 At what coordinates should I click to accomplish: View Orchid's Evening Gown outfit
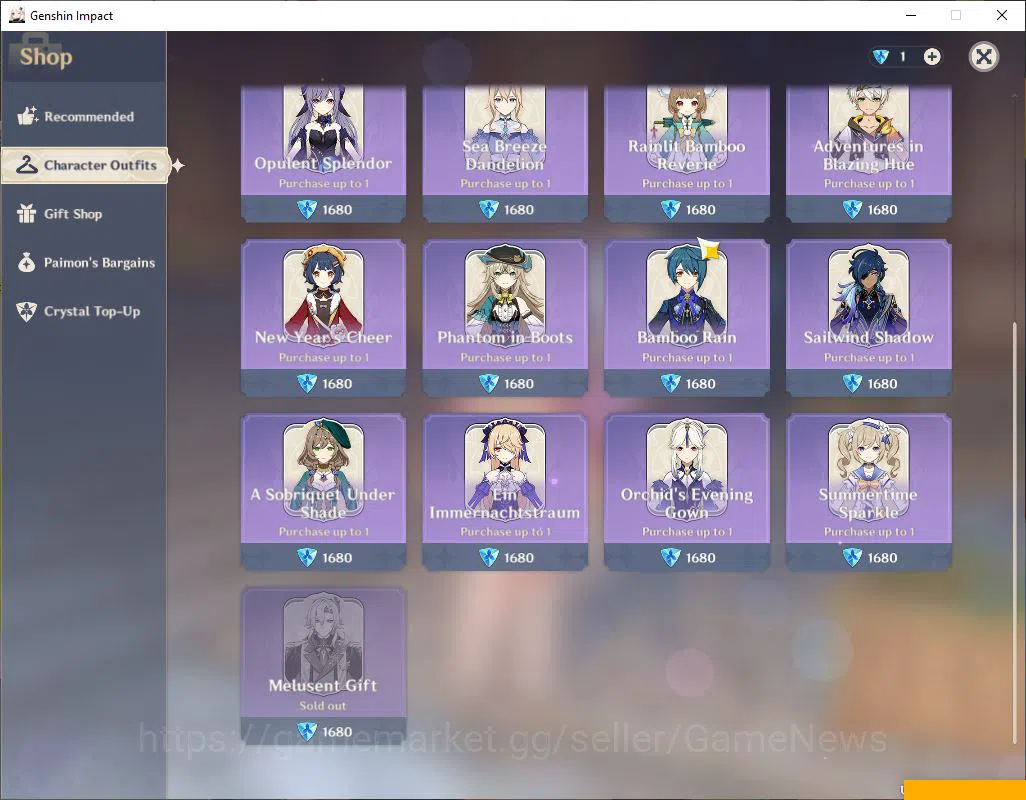686,492
